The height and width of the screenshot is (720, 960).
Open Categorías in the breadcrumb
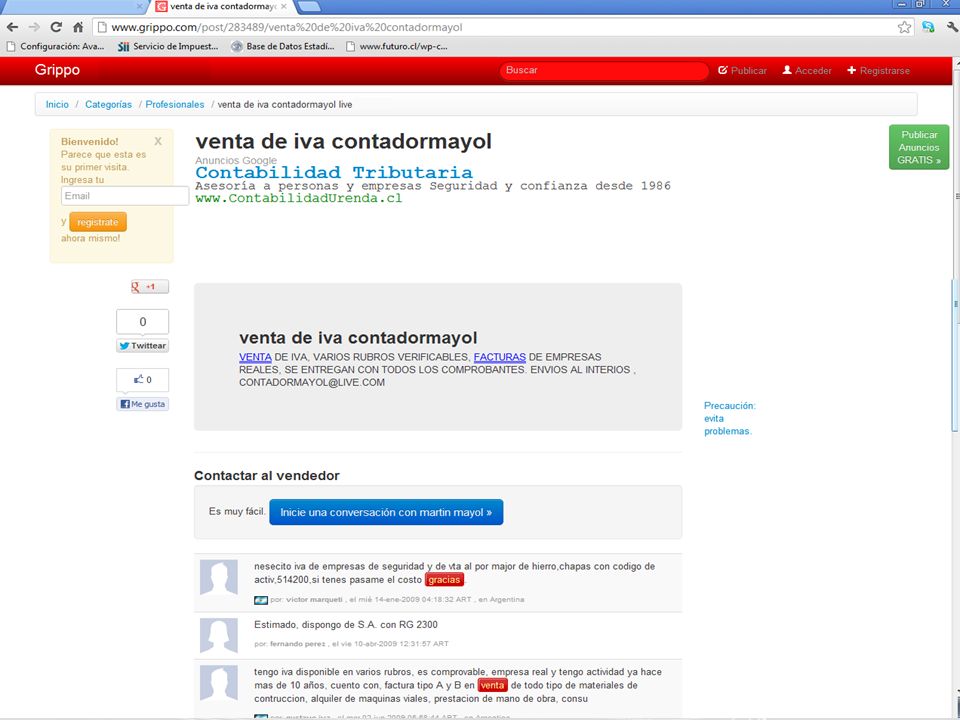(x=108, y=105)
